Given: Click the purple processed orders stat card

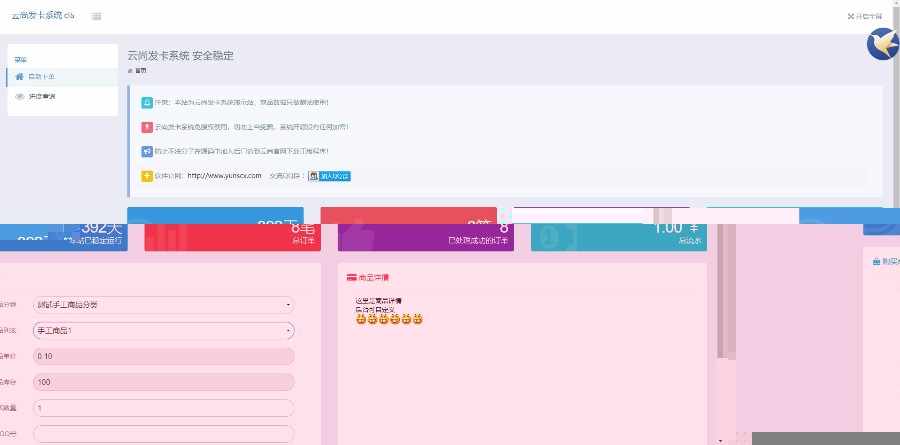Looking at the screenshot, I should pyautogui.click(x=426, y=237).
